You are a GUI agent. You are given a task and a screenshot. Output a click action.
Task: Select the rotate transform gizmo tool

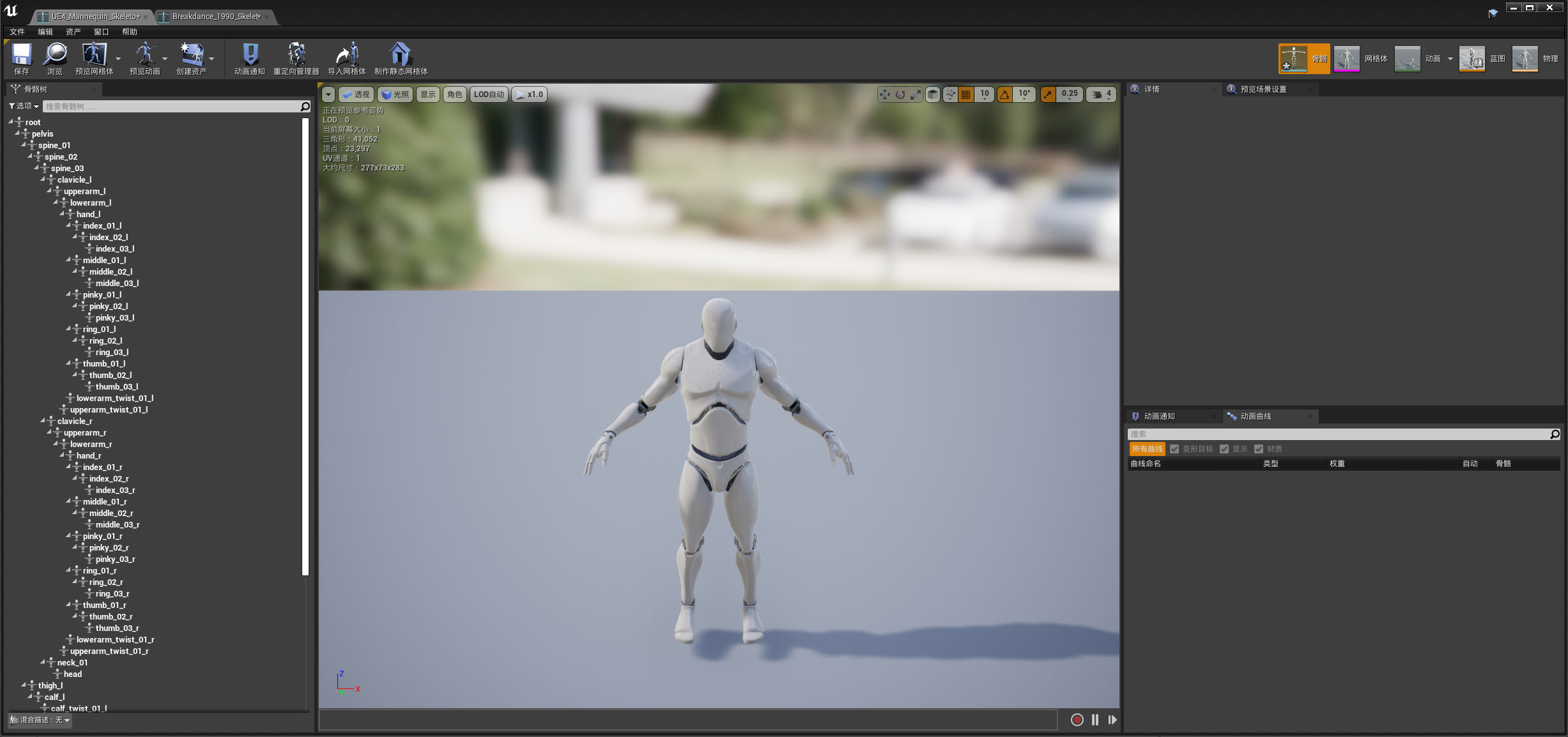tap(900, 95)
